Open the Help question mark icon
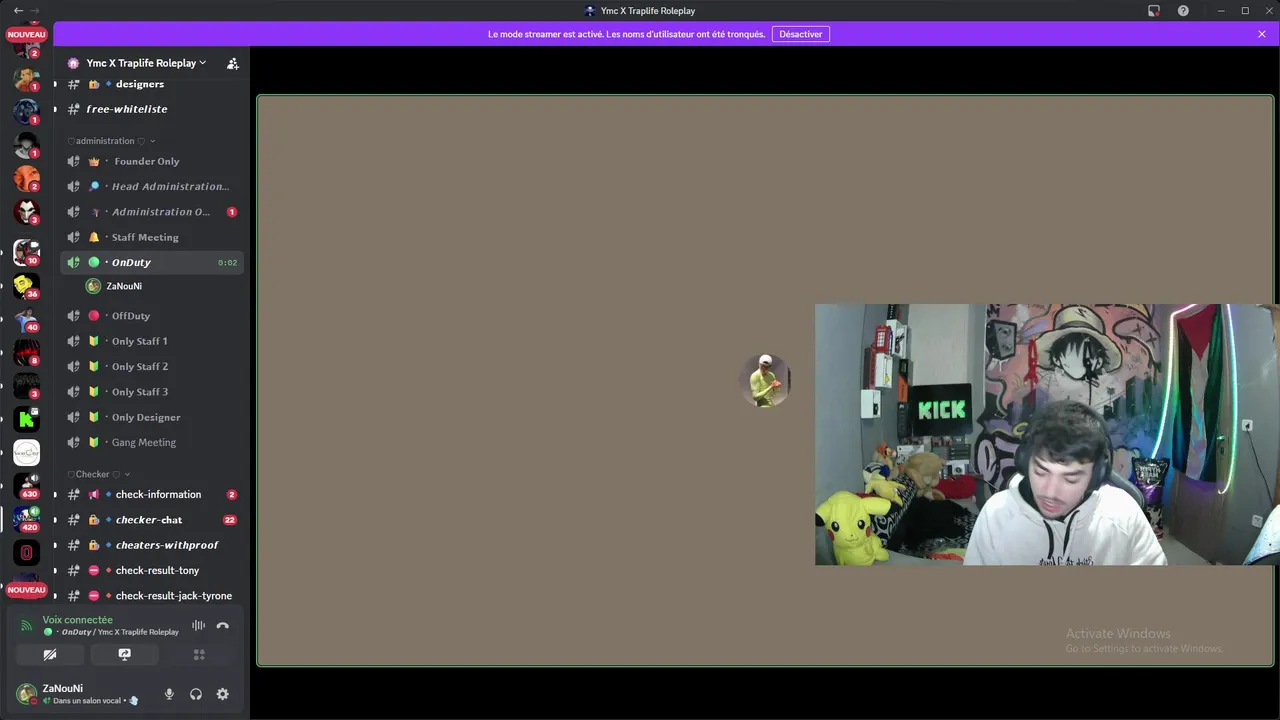1280x720 pixels. point(1184,11)
